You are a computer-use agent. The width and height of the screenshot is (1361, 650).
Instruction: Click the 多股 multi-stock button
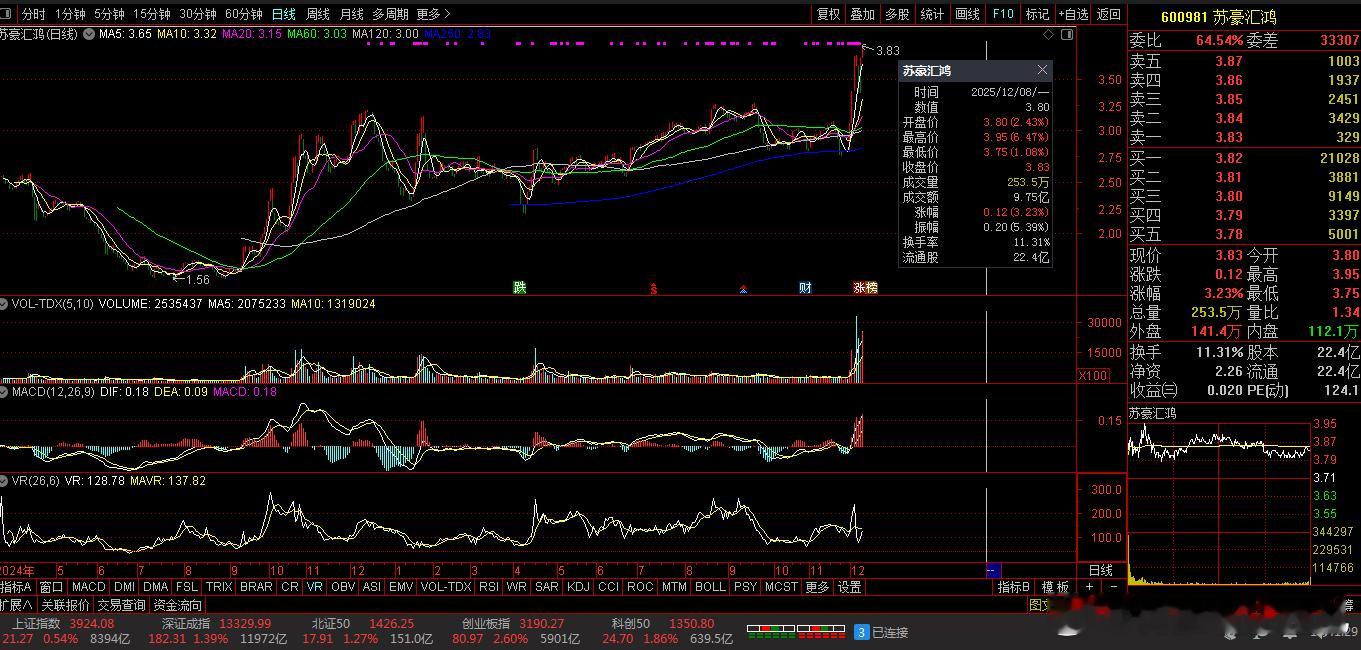(x=897, y=14)
